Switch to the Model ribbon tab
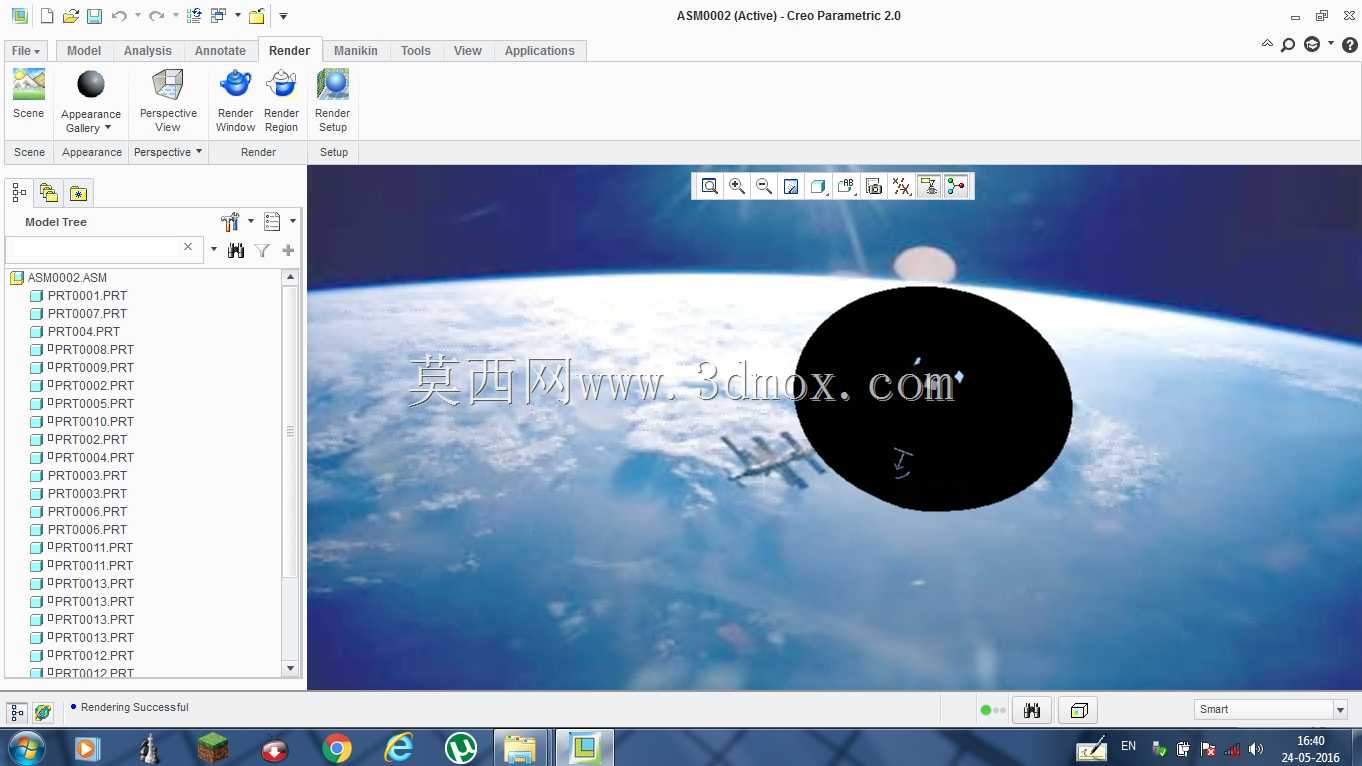The image size is (1362, 766). [84, 51]
